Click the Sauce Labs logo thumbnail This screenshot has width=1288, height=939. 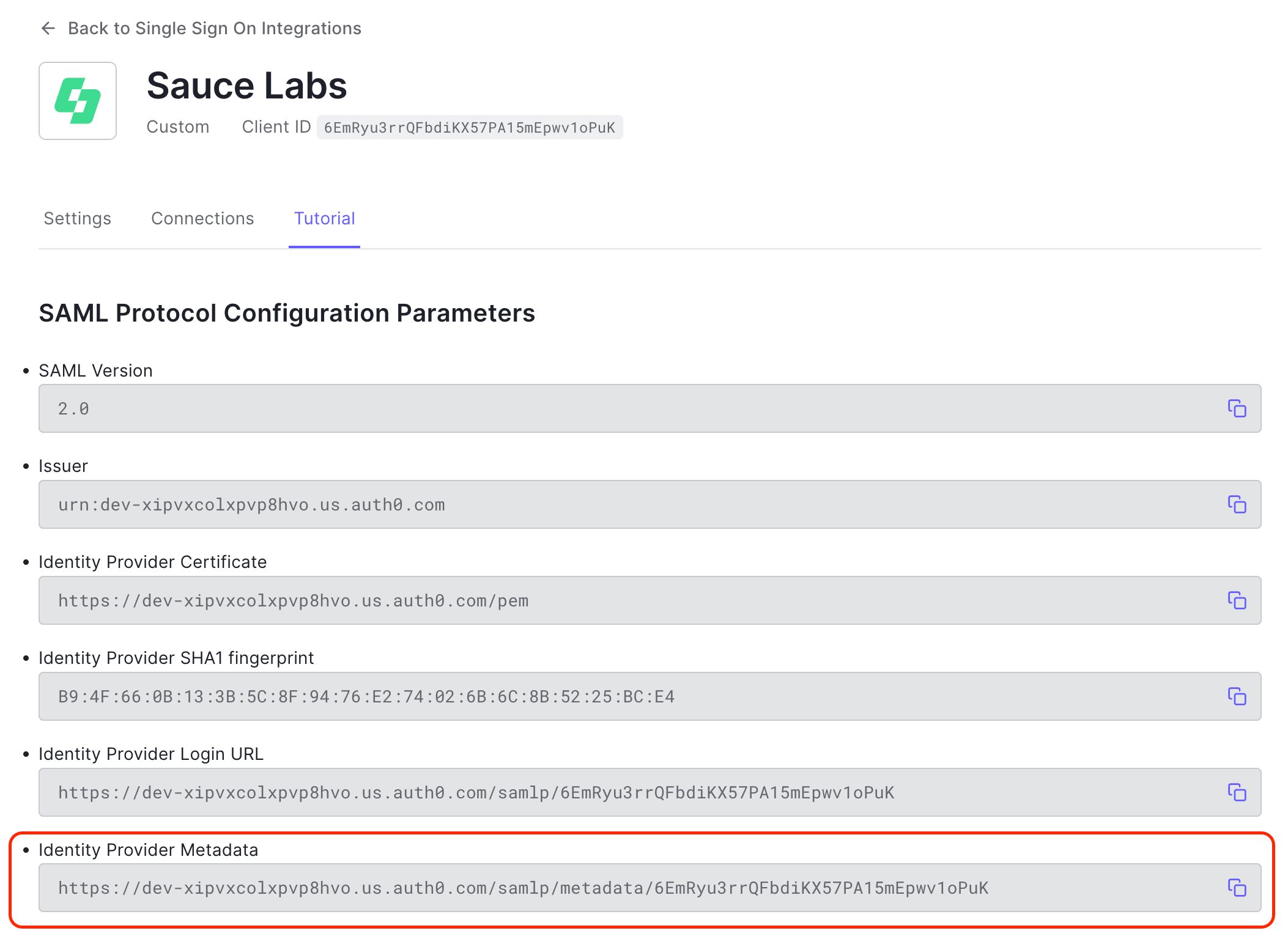[78, 101]
